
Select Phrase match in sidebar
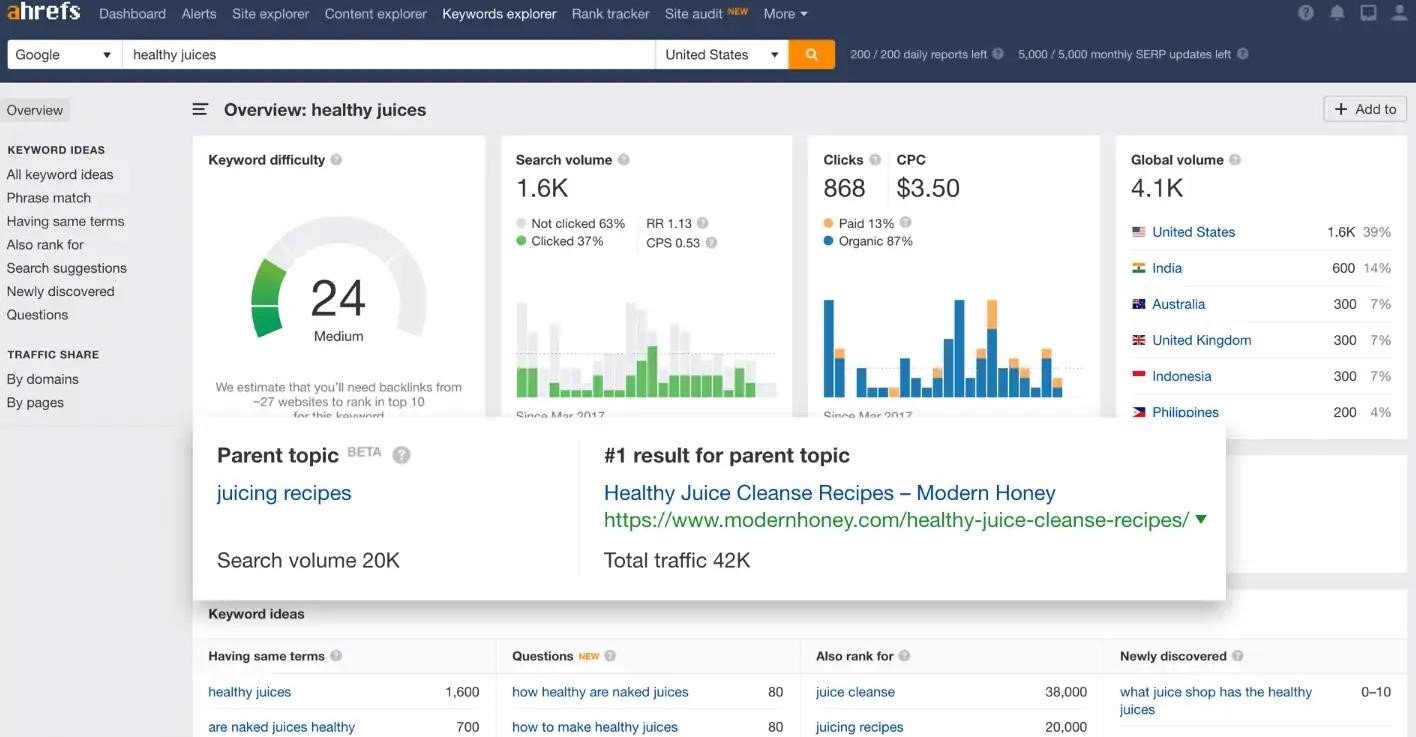coord(49,198)
